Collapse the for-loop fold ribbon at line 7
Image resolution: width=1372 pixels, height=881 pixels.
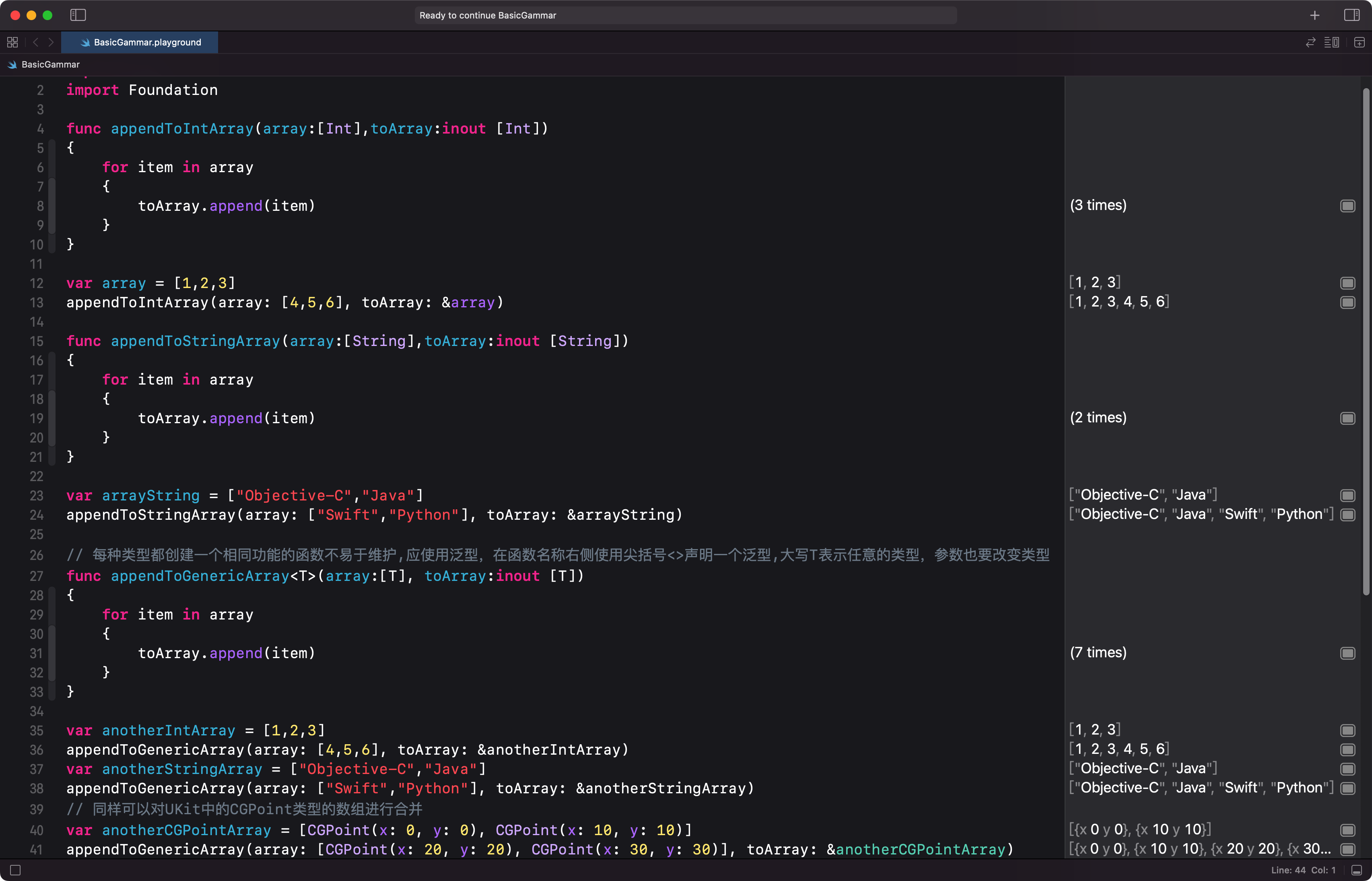(x=52, y=206)
